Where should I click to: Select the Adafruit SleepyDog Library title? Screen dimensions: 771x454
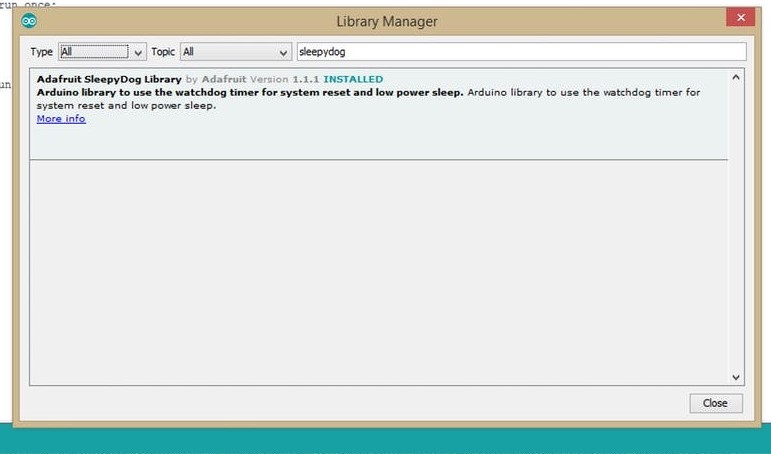pyautogui.click(x=109, y=79)
